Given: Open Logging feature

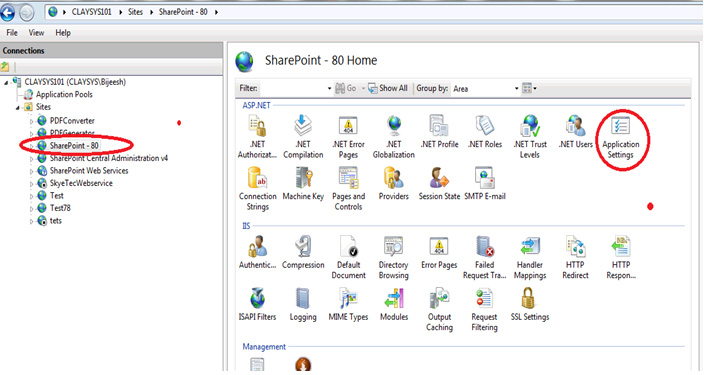Looking at the screenshot, I should point(303,305).
